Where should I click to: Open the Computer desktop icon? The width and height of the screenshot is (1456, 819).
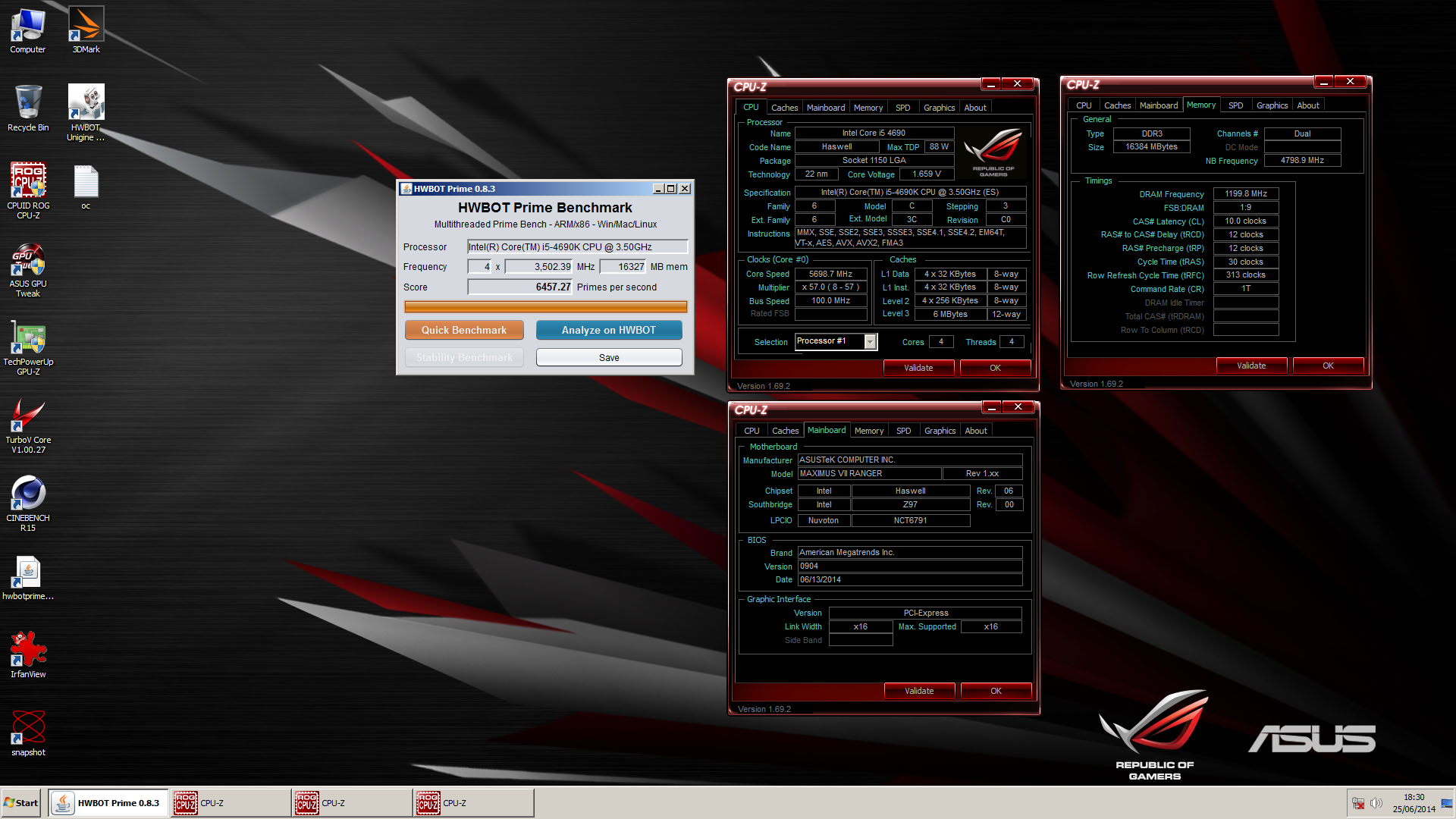click(x=28, y=30)
